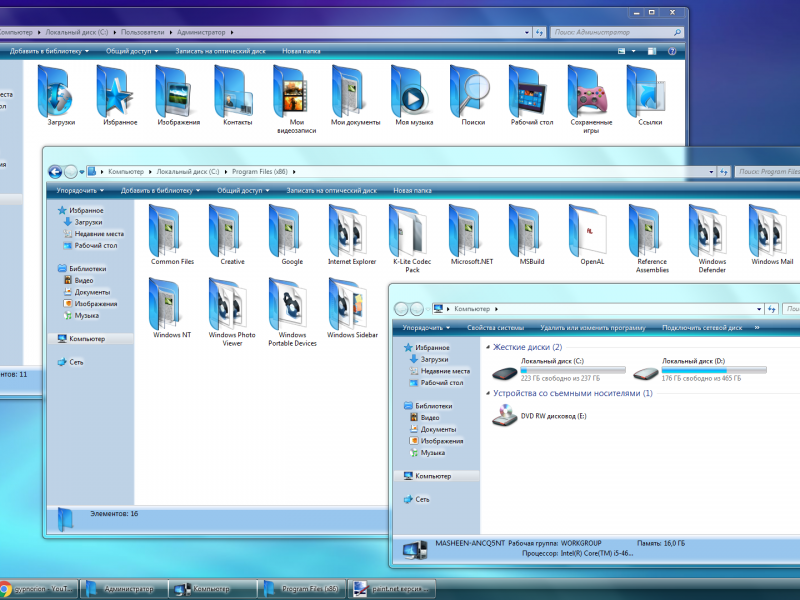Click Удалить или изменить программу
Screen dimensions: 800x600
tap(593, 328)
